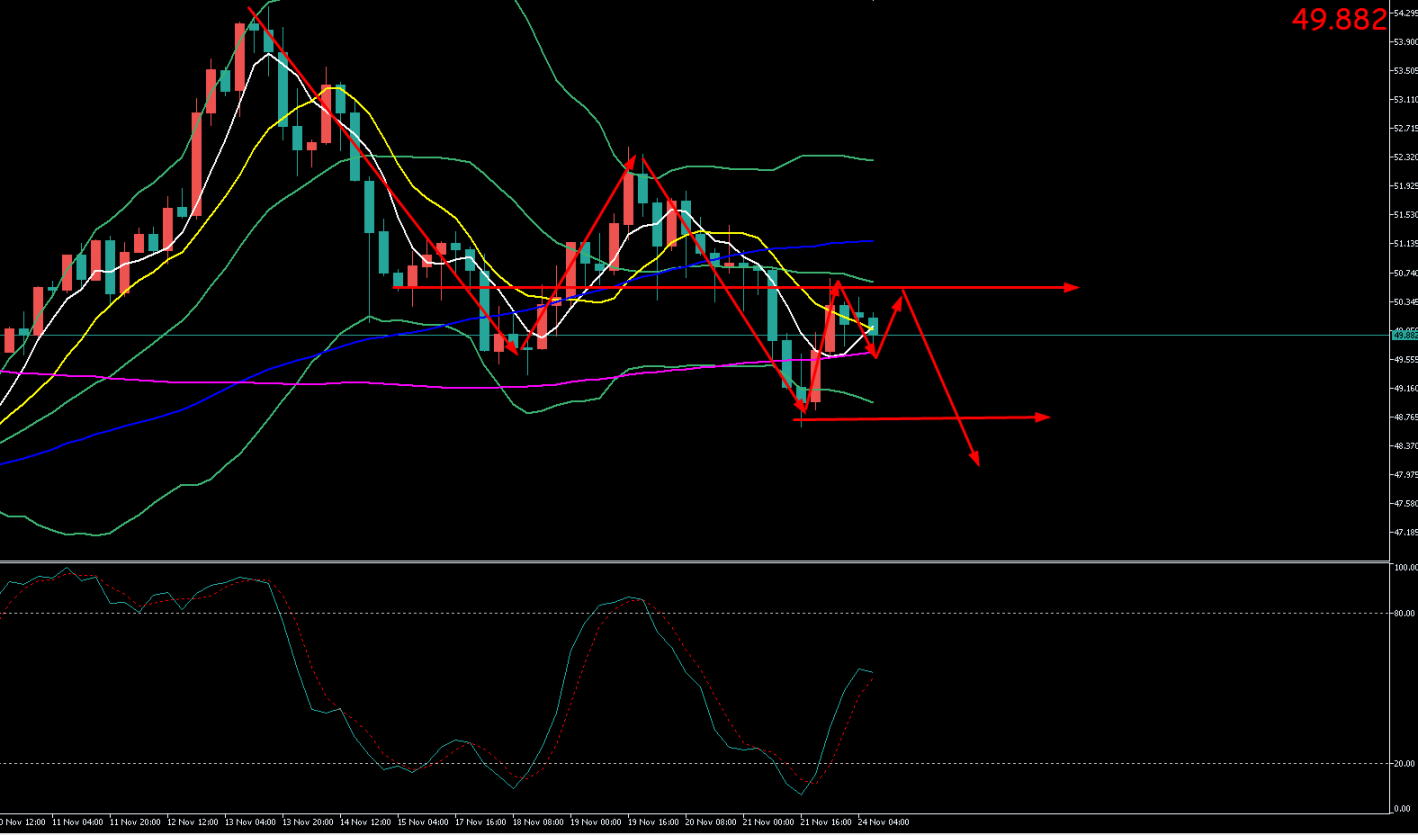Click the 48.370 price axis label
This screenshot has height=835, width=1418.
pyautogui.click(x=1404, y=446)
